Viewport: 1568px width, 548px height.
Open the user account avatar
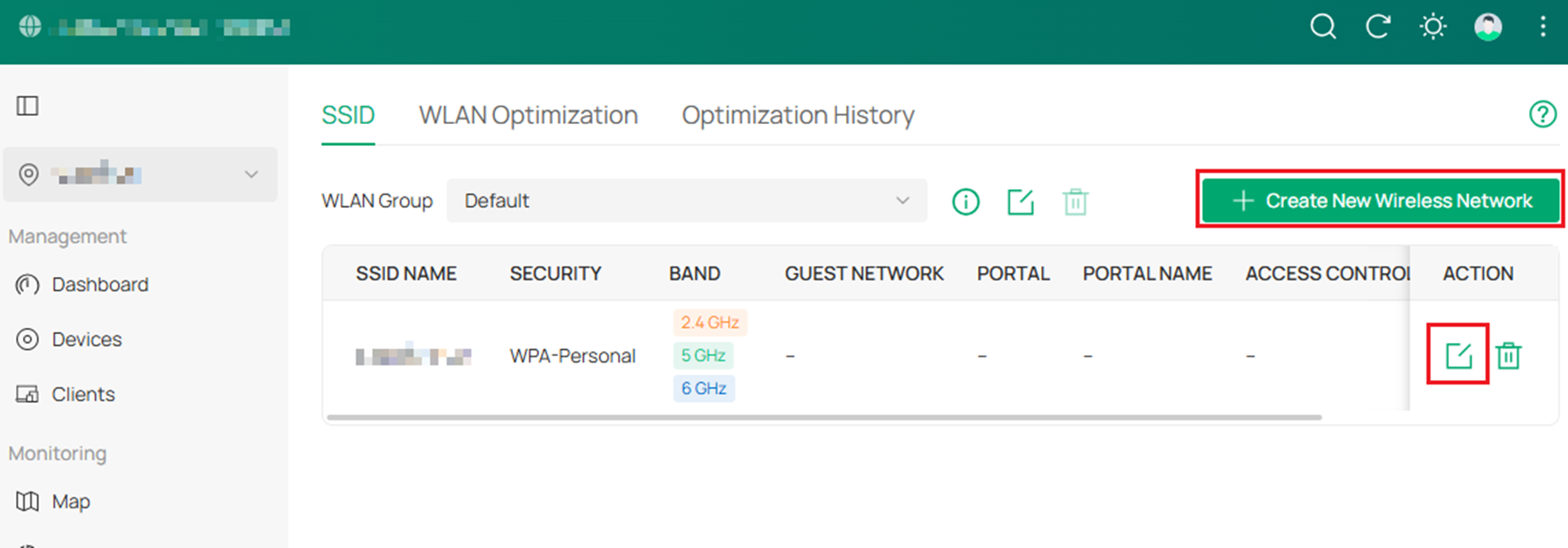1488,27
